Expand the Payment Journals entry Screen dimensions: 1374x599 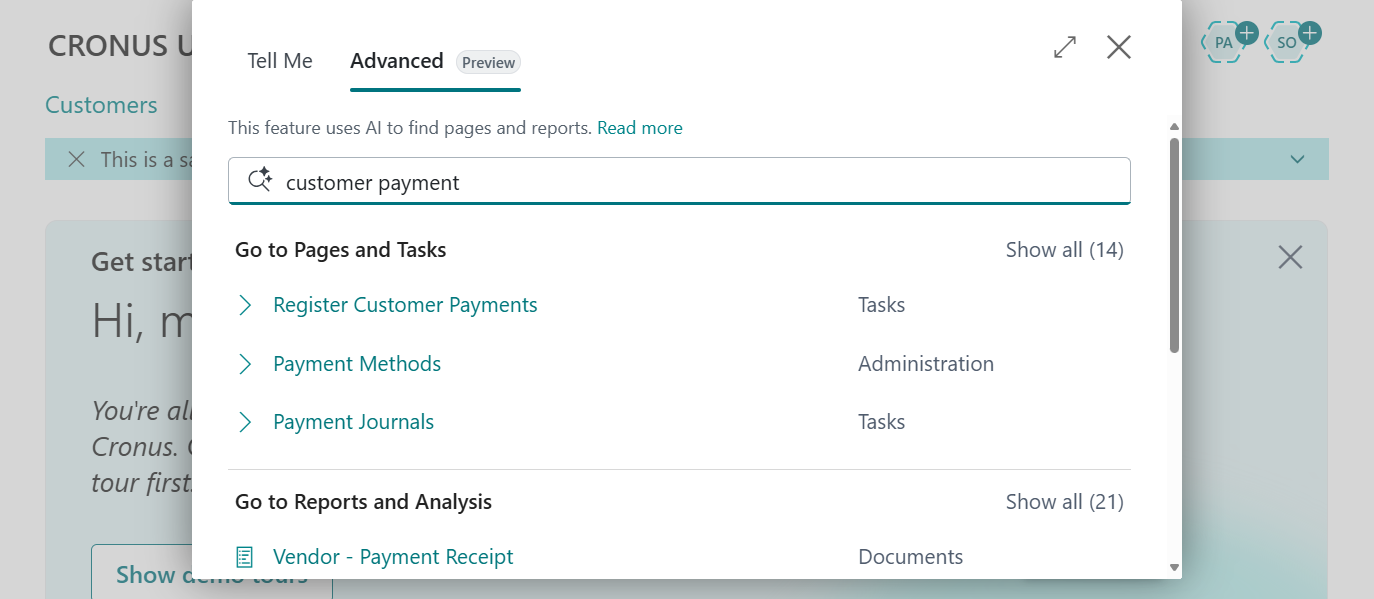(x=245, y=421)
